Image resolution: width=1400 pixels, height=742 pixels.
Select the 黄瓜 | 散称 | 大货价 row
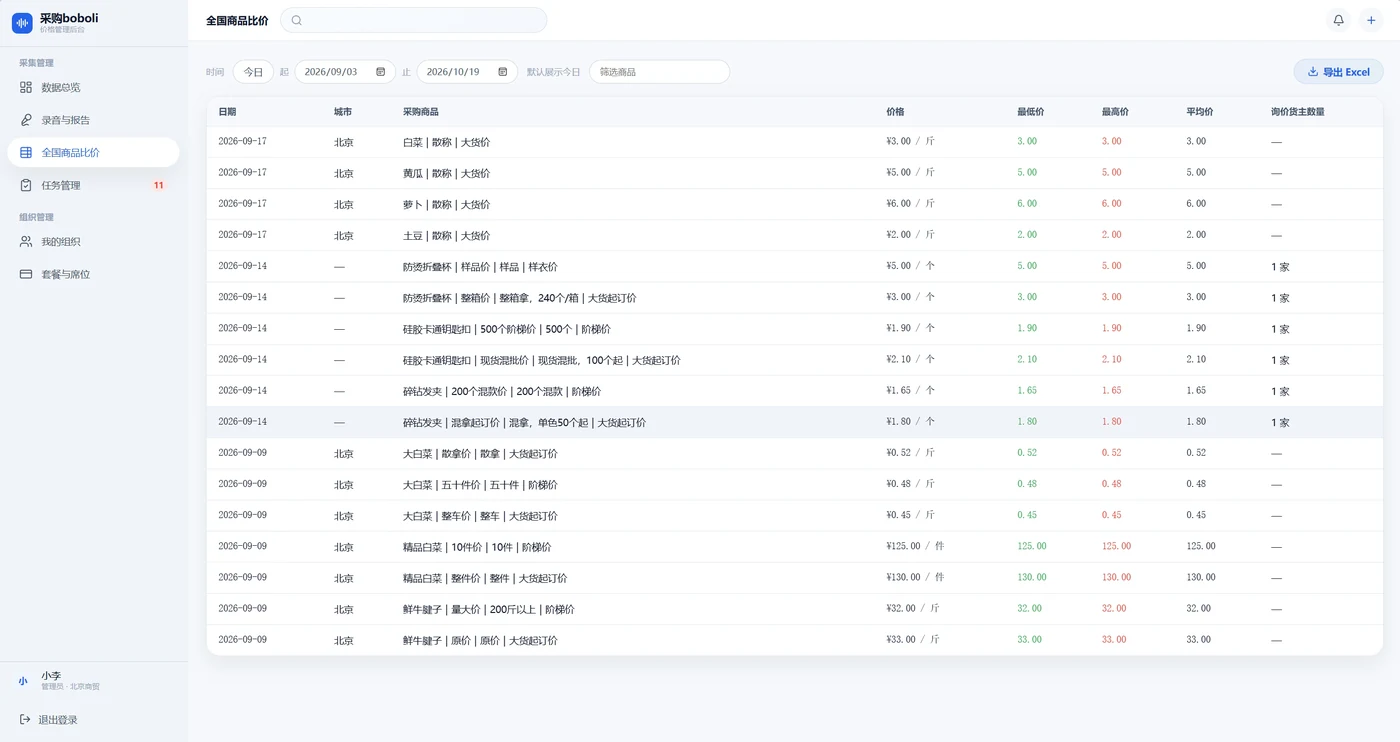(x=795, y=173)
